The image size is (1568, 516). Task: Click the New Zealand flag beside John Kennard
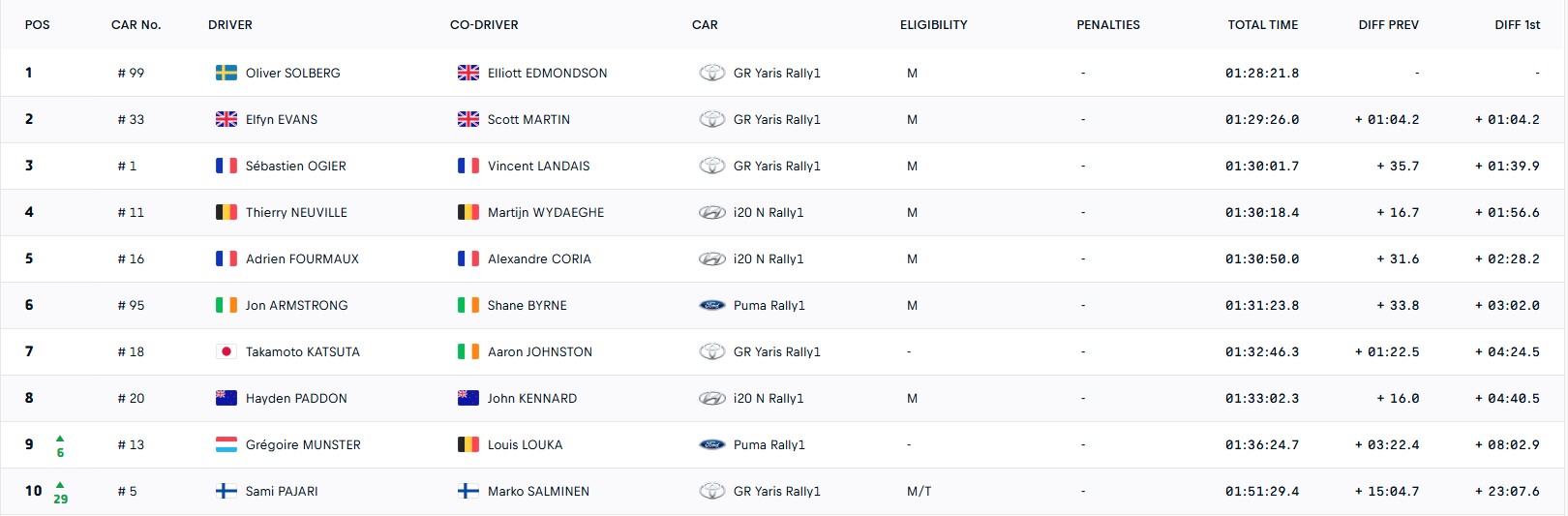468,398
